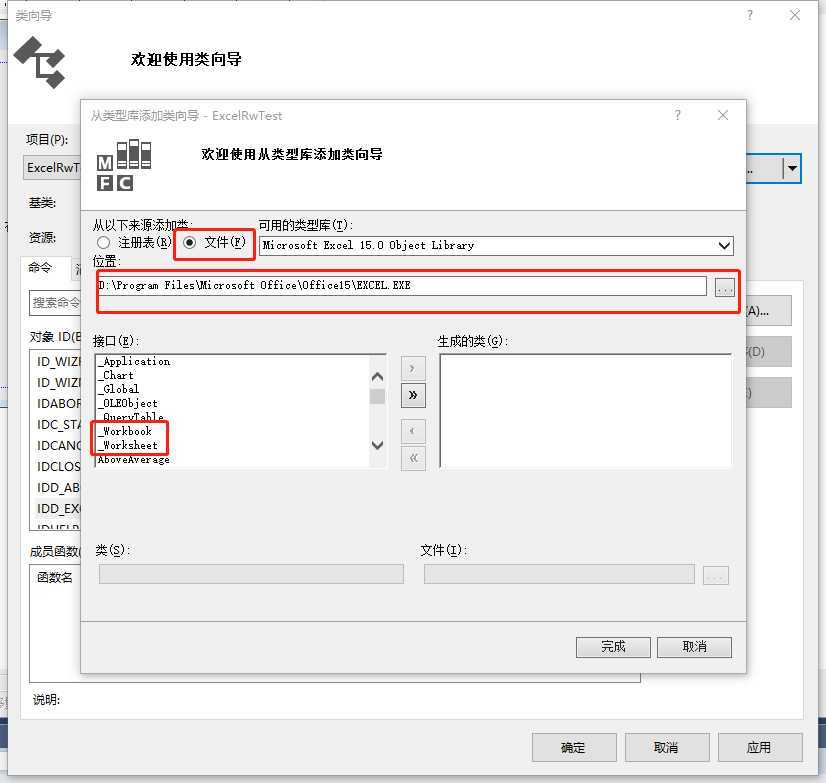Close the 类向导 window
The width and height of the screenshot is (826, 783).
tap(795, 15)
